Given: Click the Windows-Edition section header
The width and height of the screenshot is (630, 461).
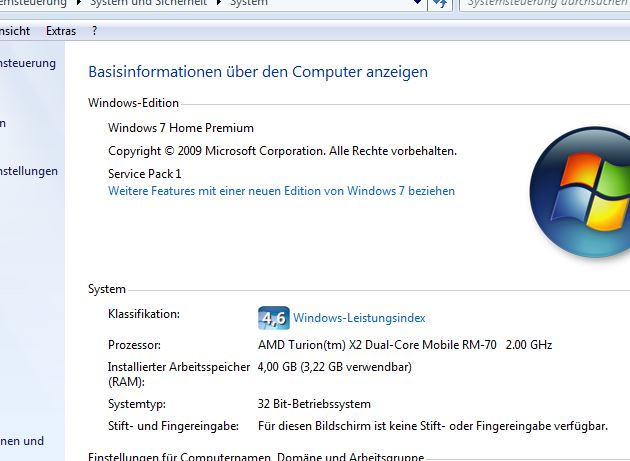Looking at the screenshot, I should click(133, 103).
